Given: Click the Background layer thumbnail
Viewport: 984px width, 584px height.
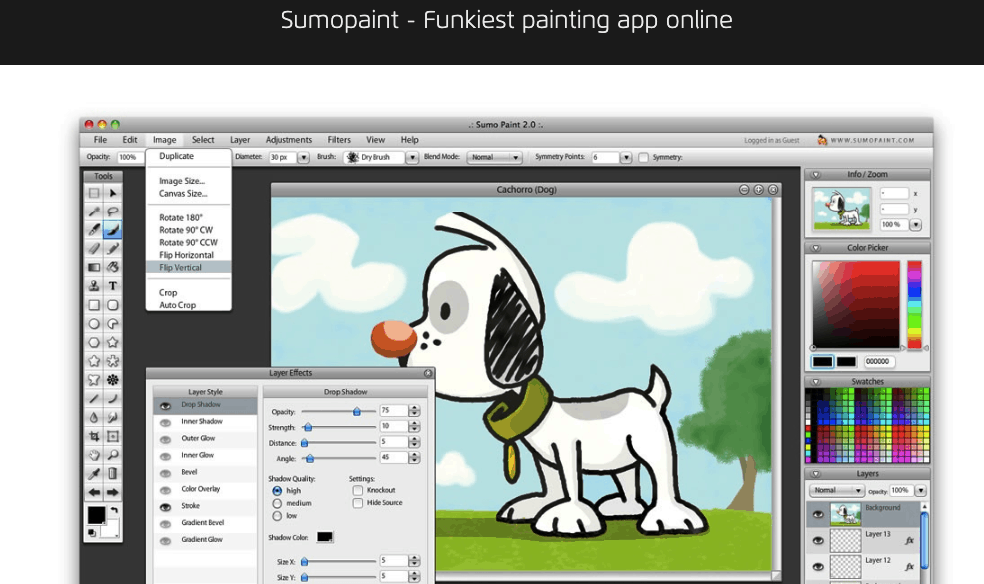Looking at the screenshot, I should point(845,515).
